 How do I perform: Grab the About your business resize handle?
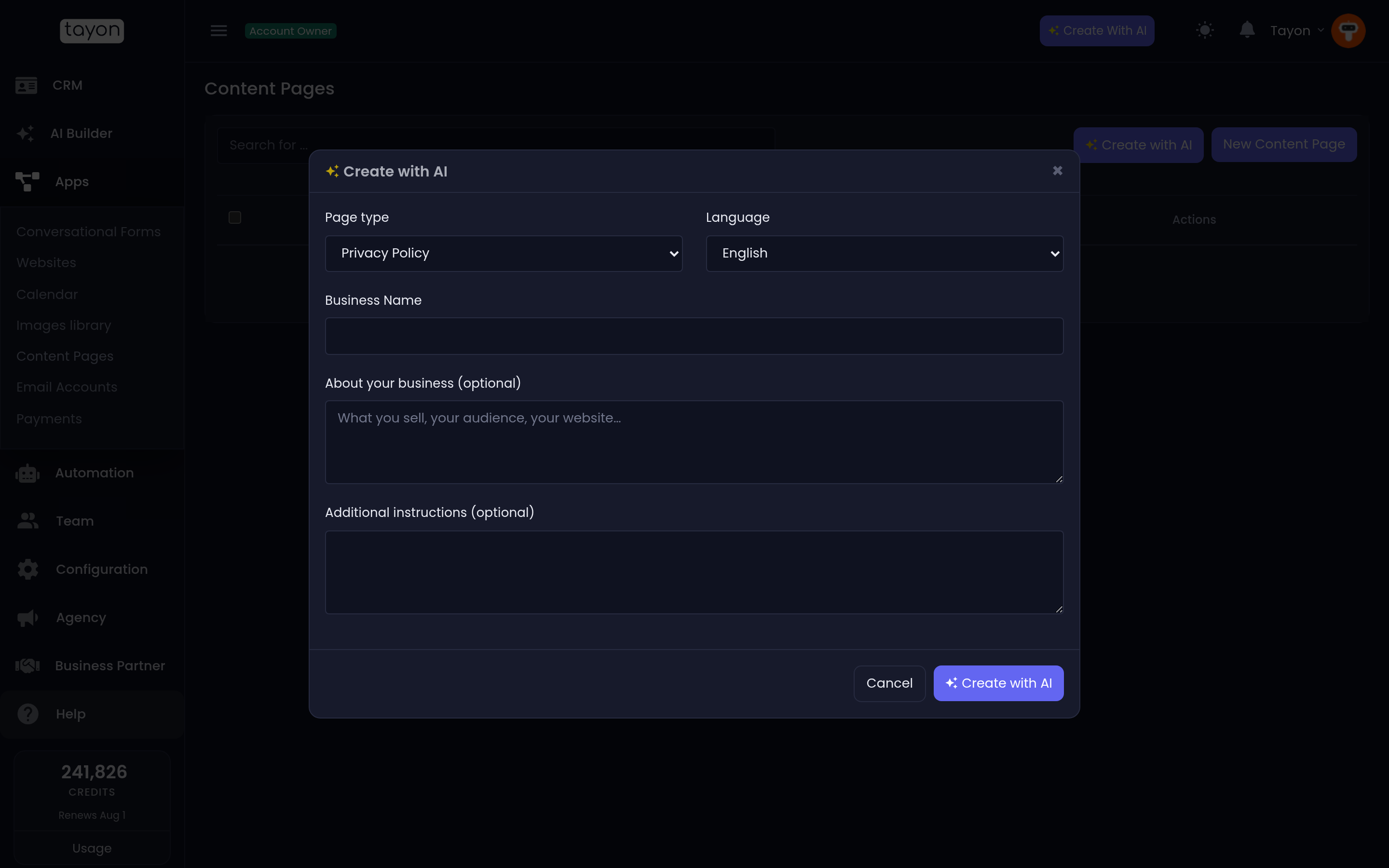pyautogui.click(x=1059, y=479)
